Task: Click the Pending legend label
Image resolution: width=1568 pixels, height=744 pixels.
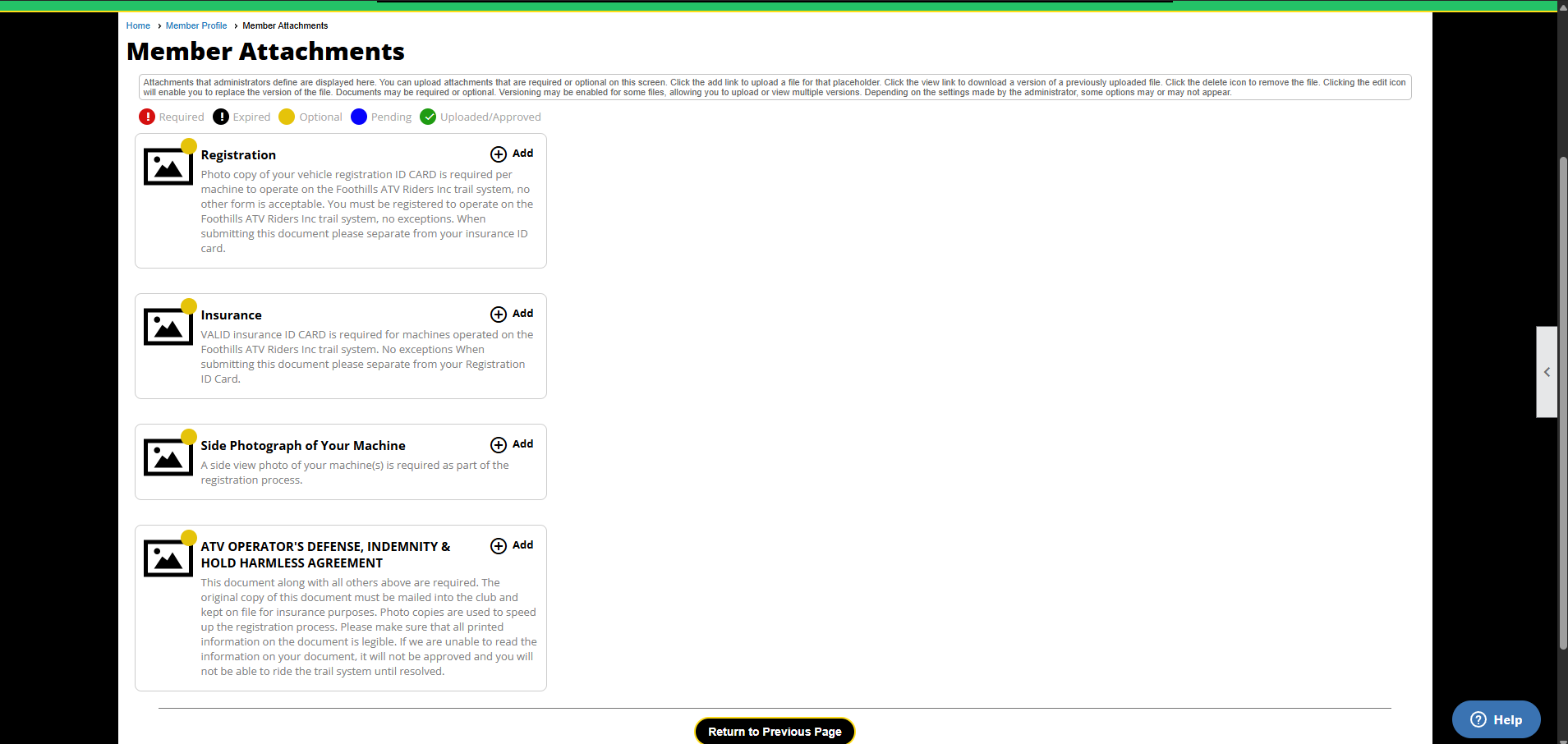Action: point(391,117)
